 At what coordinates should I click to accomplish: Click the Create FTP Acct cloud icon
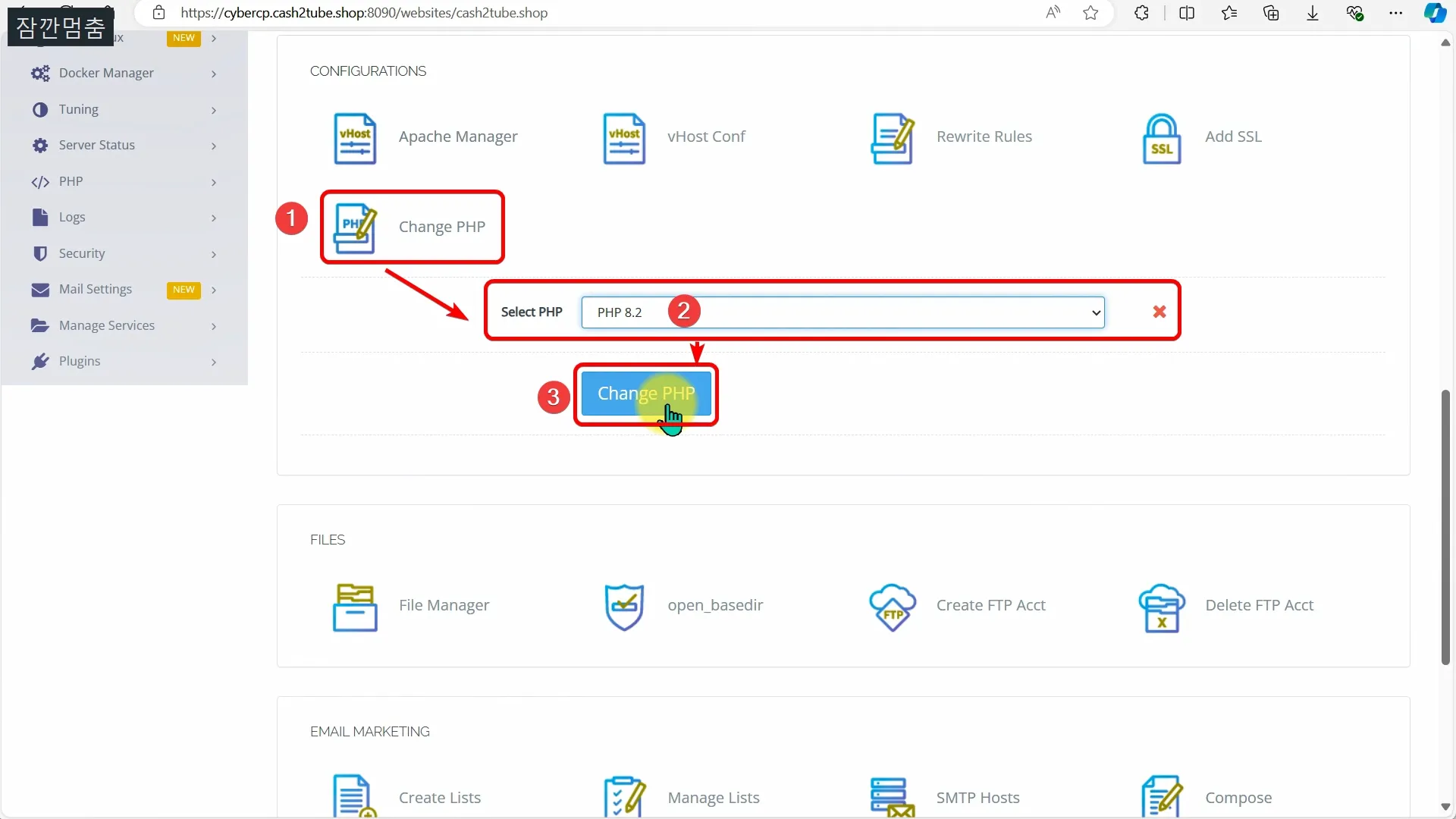pos(892,607)
